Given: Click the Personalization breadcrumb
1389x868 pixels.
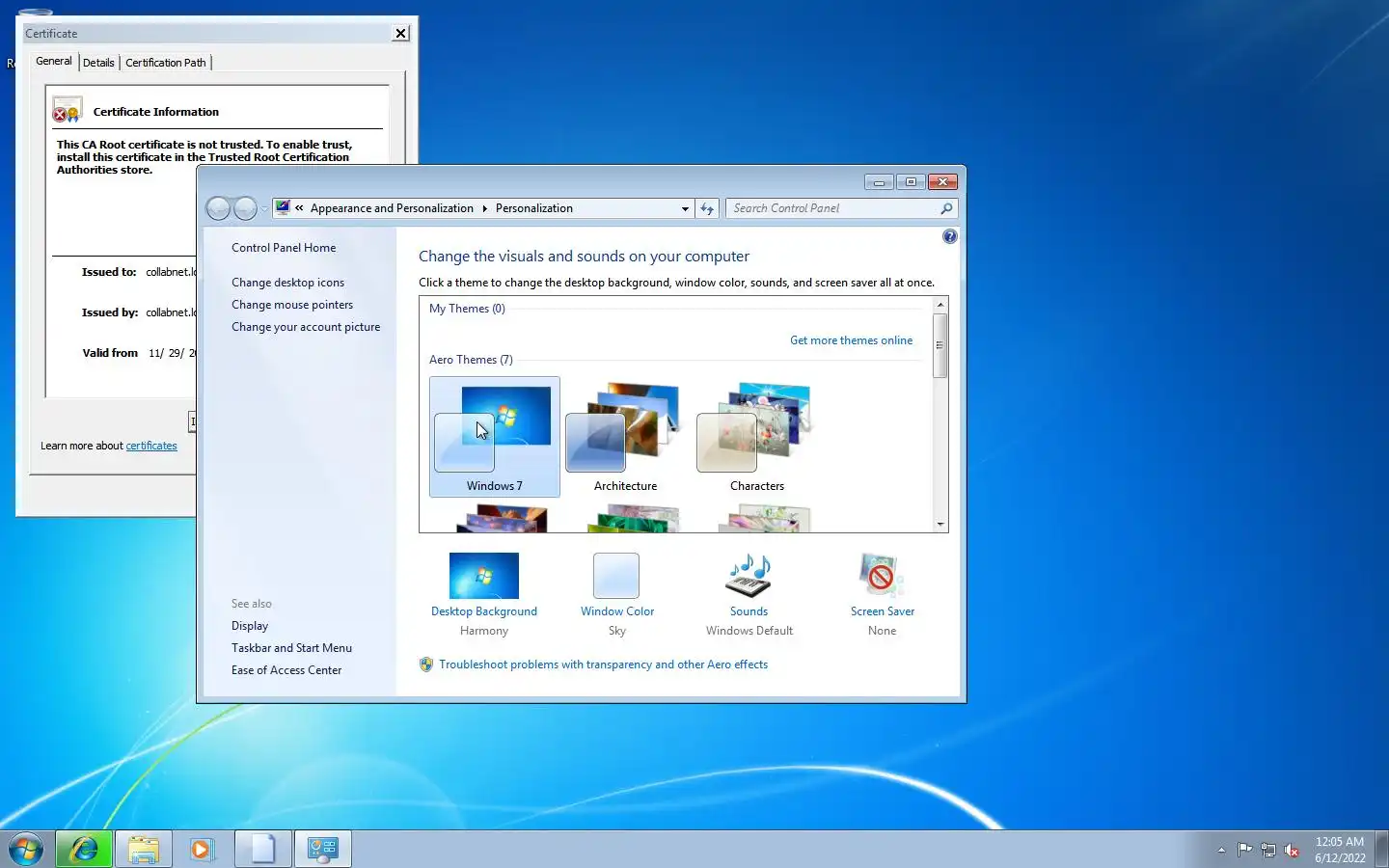Looking at the screenshot, I should [x=534, y=208].
